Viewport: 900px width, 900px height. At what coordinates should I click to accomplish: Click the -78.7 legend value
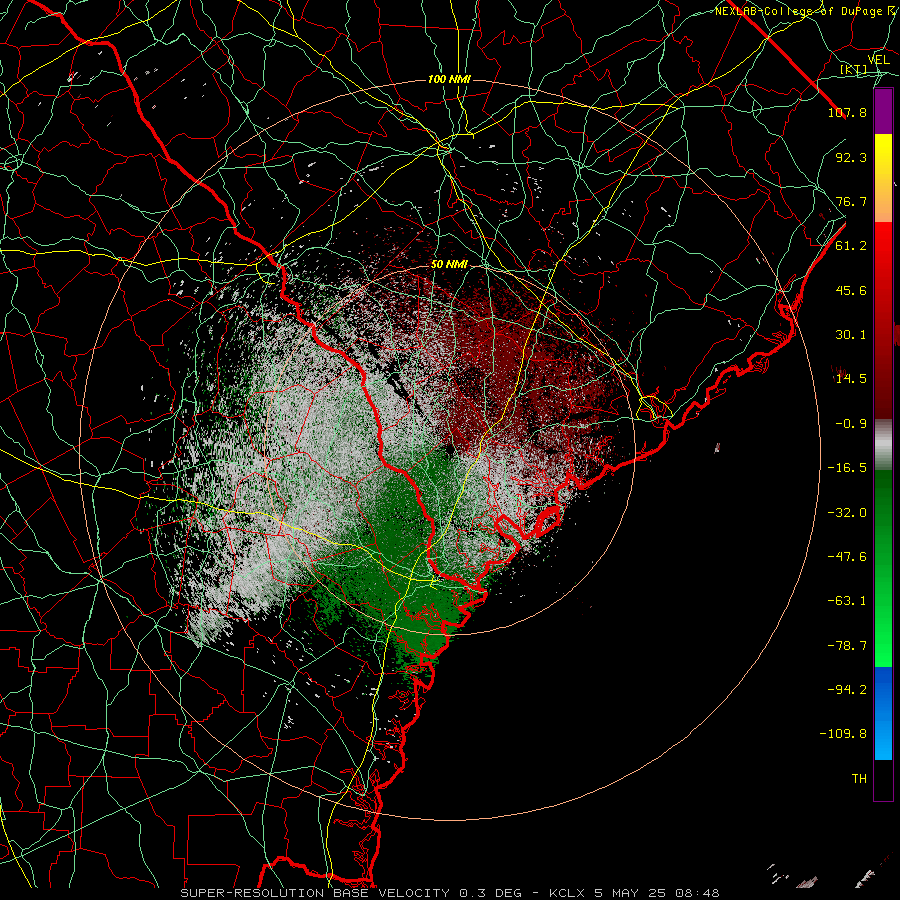[x=847, y=646]
